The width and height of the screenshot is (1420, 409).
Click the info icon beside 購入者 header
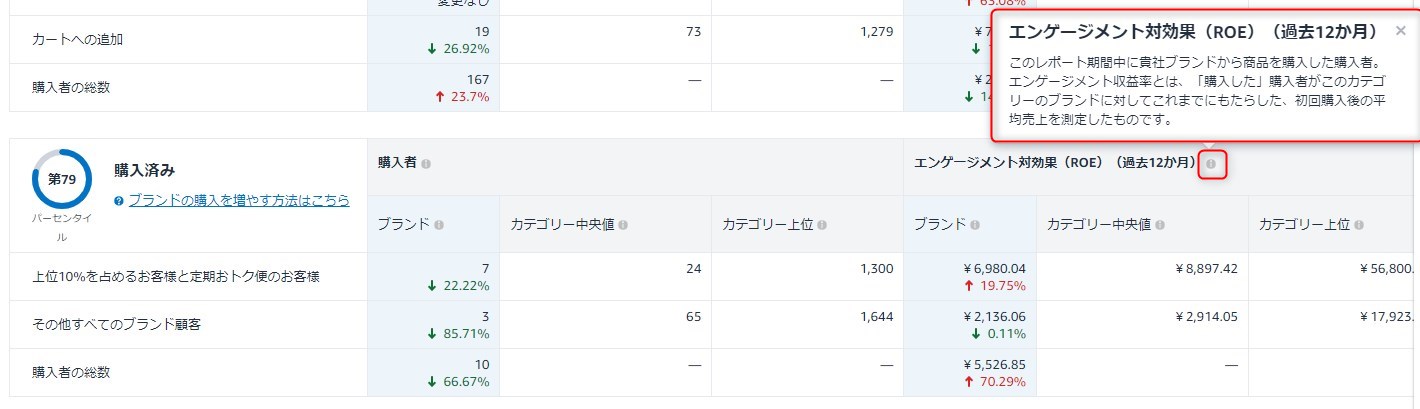[x=426, y=163]
